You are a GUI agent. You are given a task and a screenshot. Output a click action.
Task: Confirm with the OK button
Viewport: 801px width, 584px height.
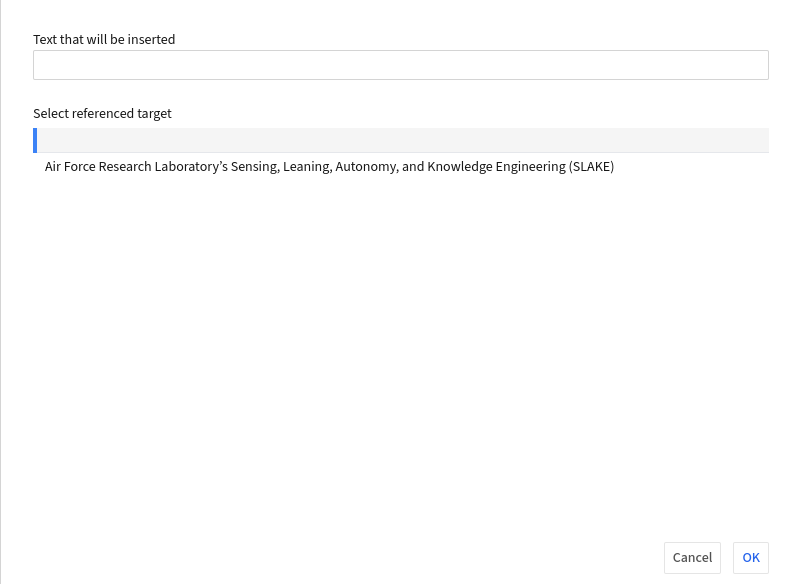(750, 558)
